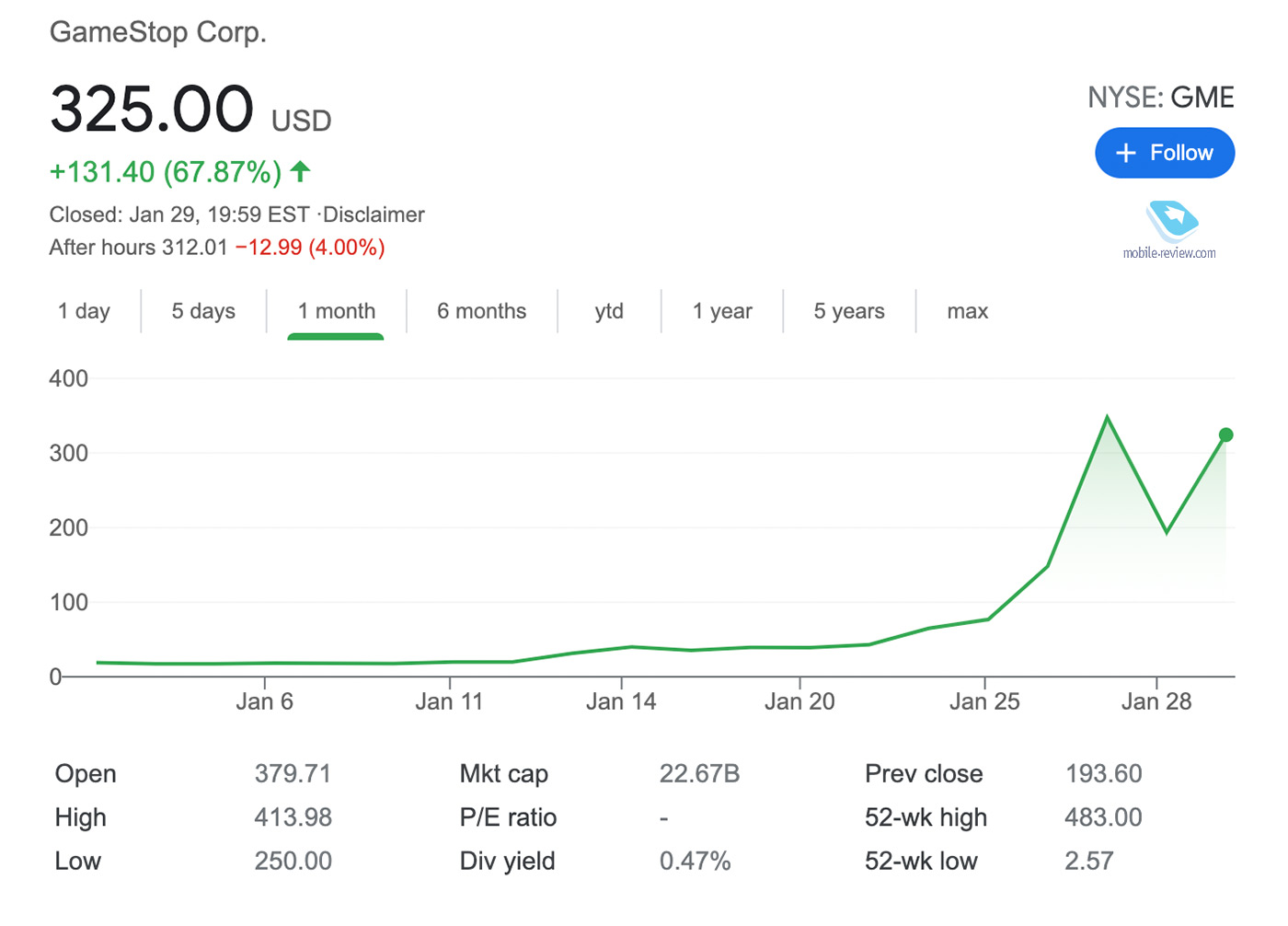This screenshot has width=1288, height=926.
Task: Click the −12.99 (4.00%) red value
Action: [x=310, y=248]
